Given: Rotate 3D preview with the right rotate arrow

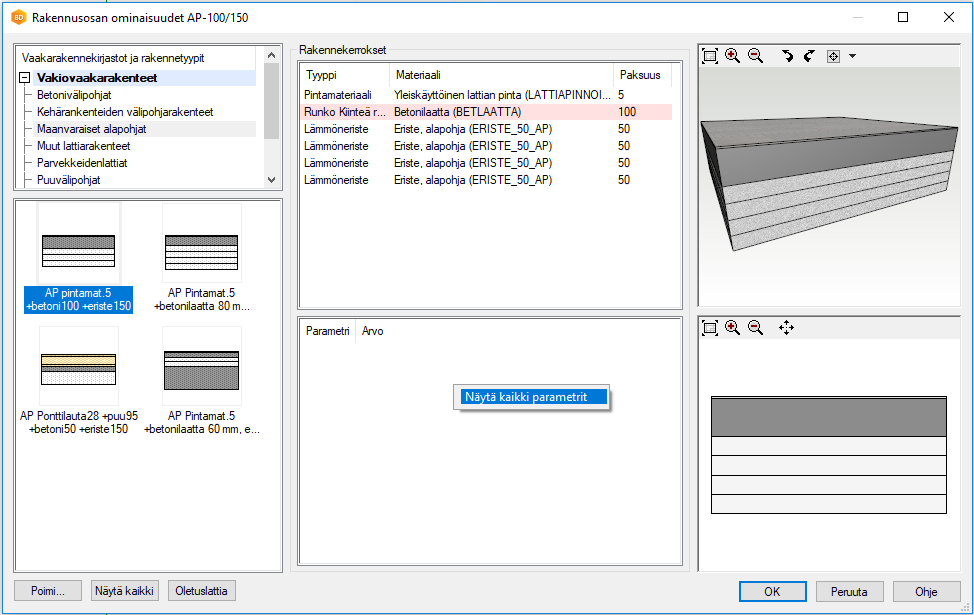Looking at the screenshot, I should (x=809, y=57).
